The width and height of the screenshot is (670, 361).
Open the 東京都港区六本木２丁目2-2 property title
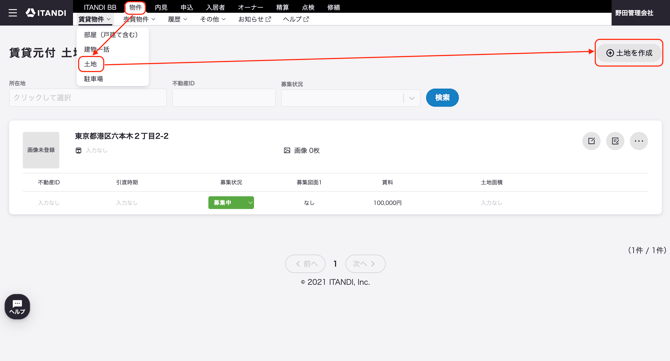(x=122, y=136)
